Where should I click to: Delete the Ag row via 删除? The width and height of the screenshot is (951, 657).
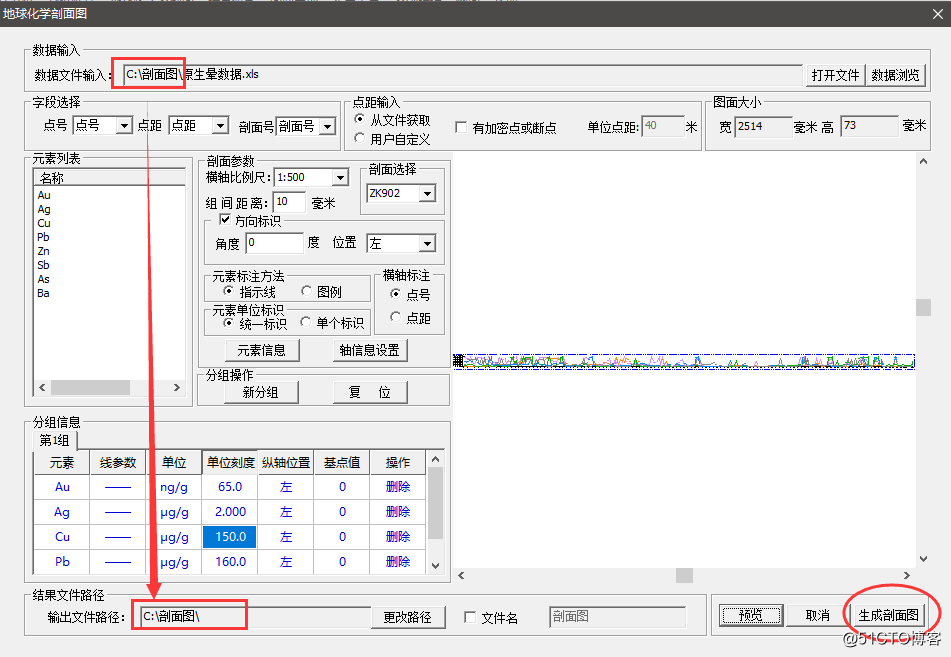click(398, 512)
